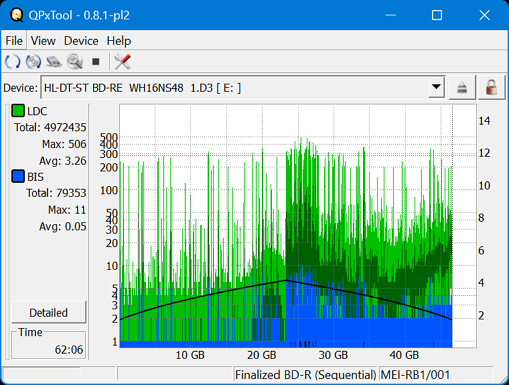This screenshot has width=509, height=385.
Task: Open the View menu
Action: [x=43, y=41]
